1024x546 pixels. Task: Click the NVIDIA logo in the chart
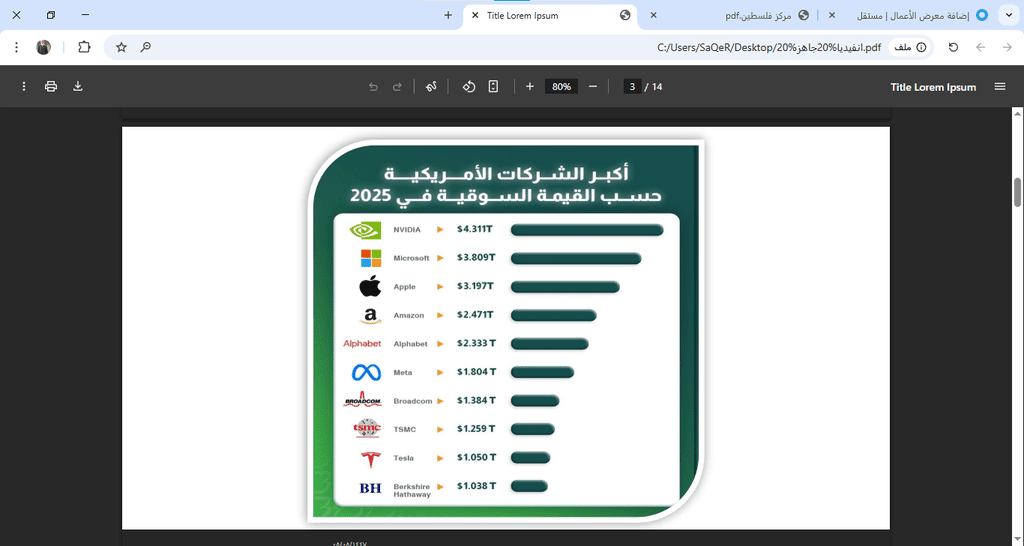click(365, 230)
